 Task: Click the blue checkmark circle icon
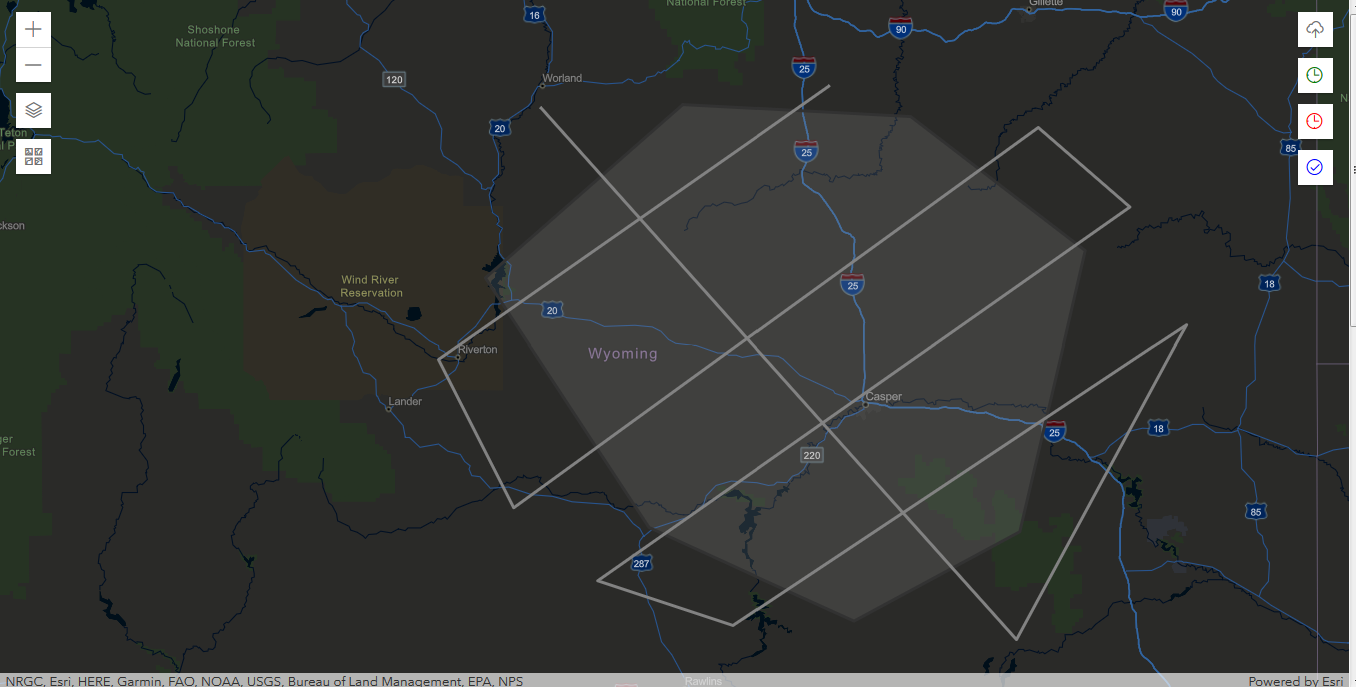point(1315,167)
